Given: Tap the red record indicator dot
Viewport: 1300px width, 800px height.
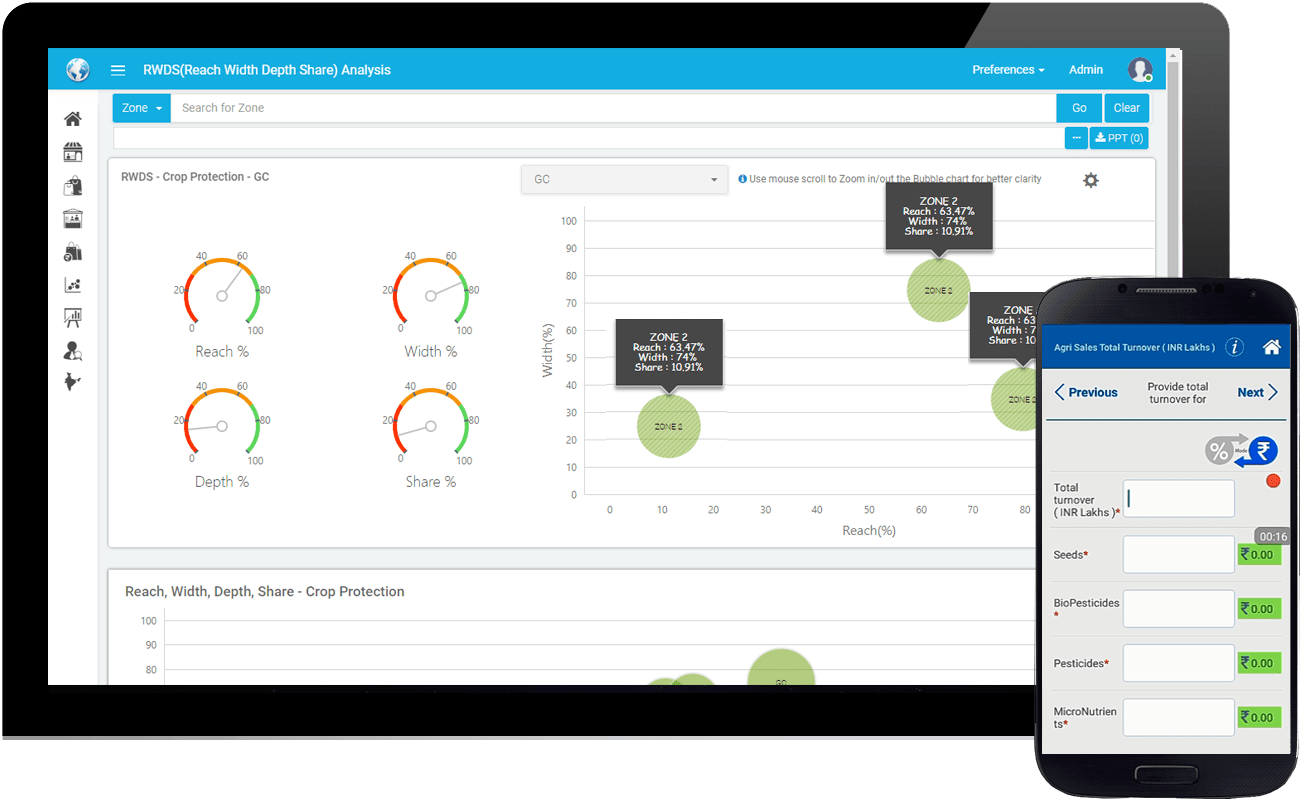Looking at the screenshot, I should [1273, 481].
